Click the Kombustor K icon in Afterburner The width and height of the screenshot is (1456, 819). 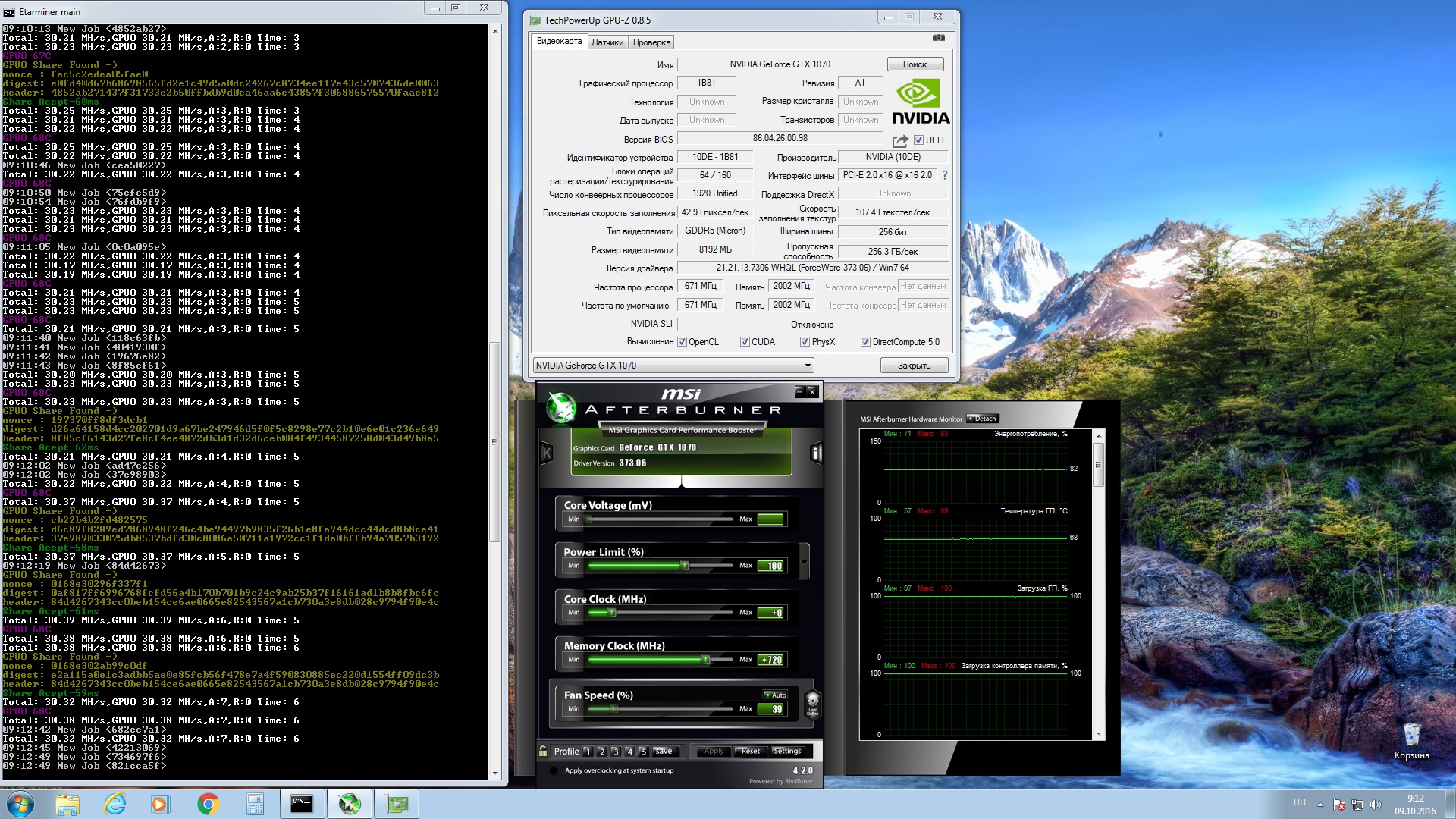tap(546, 453)
